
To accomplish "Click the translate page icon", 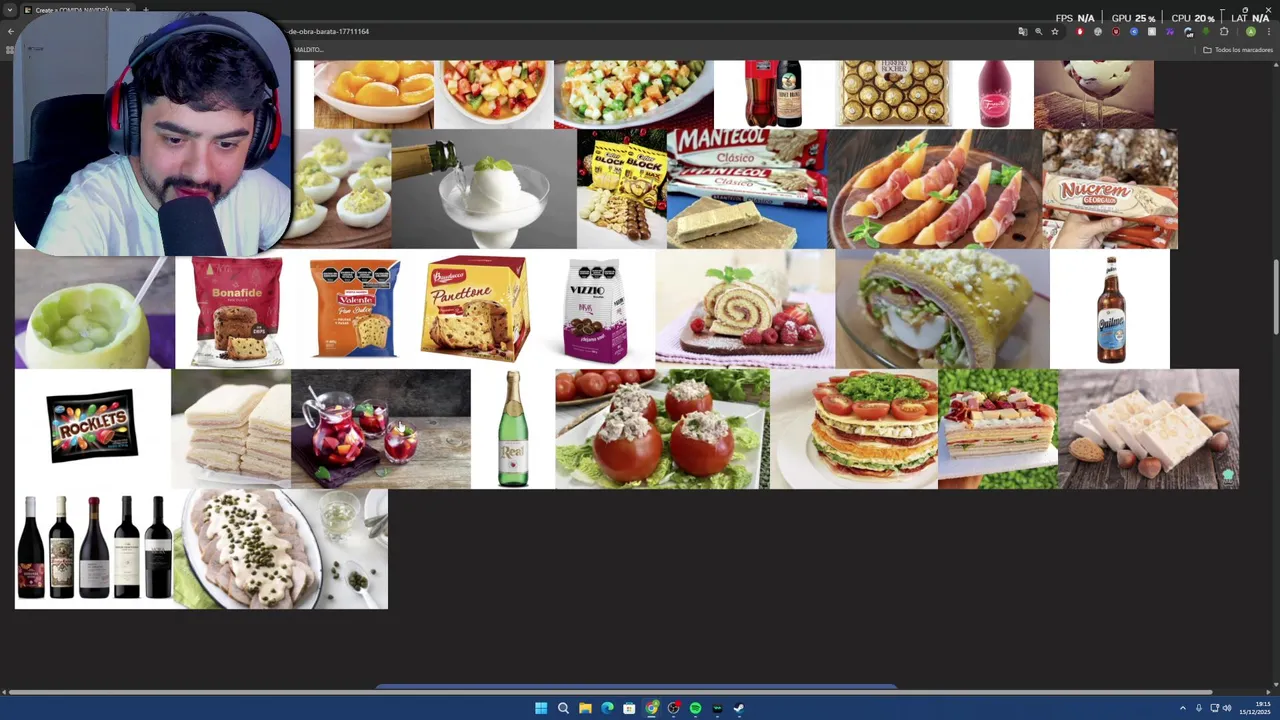I will click(1022, 32).
